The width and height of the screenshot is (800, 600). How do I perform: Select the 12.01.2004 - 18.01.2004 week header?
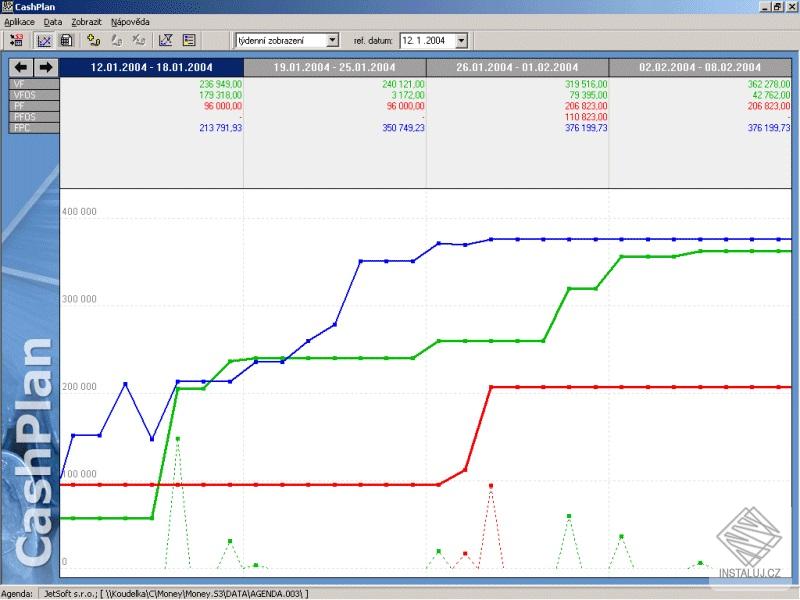tap(152, 67)
